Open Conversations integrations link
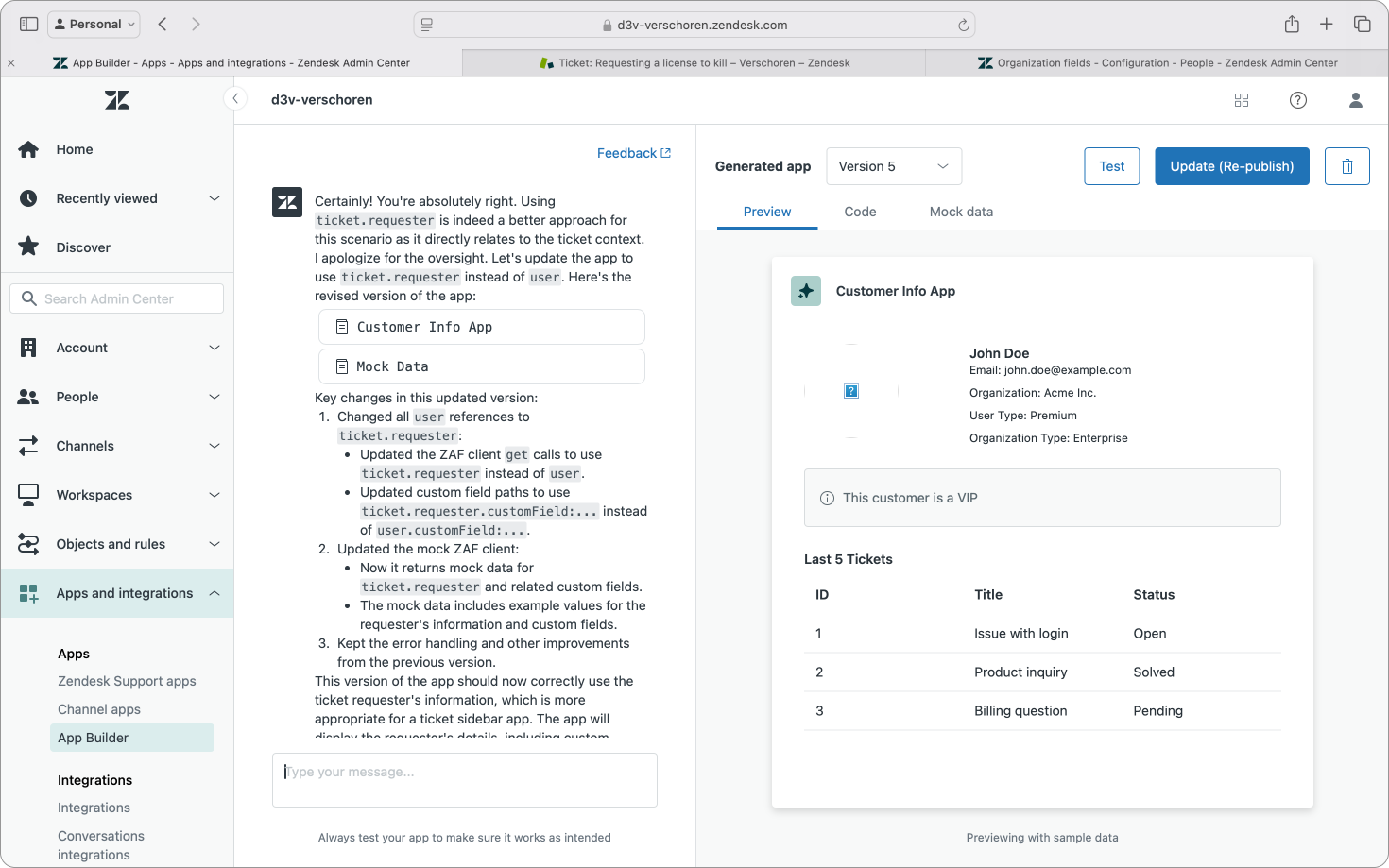The height and width of the screenshot is (868, 1389). coord(101,845)
